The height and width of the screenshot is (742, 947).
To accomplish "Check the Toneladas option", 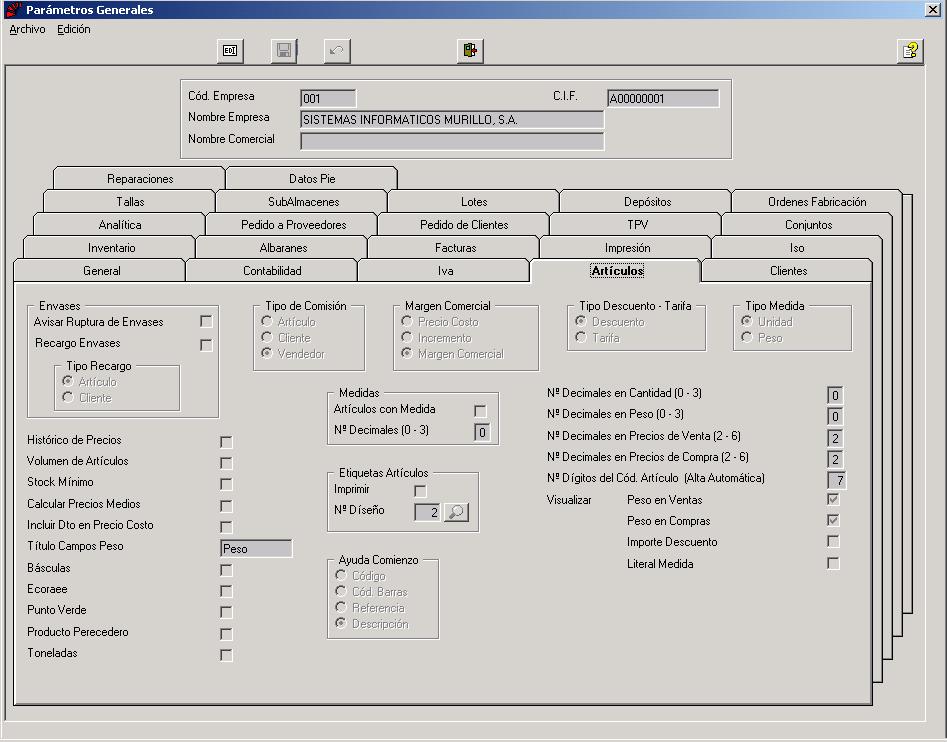I will [226, 655].
